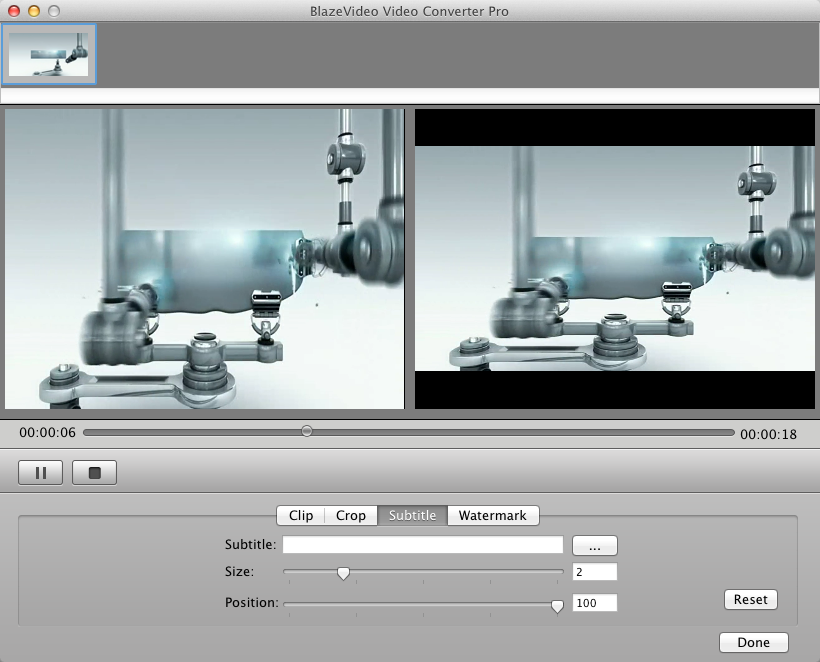Select the loaded clip thumbnail

click(x=49, y=54)
